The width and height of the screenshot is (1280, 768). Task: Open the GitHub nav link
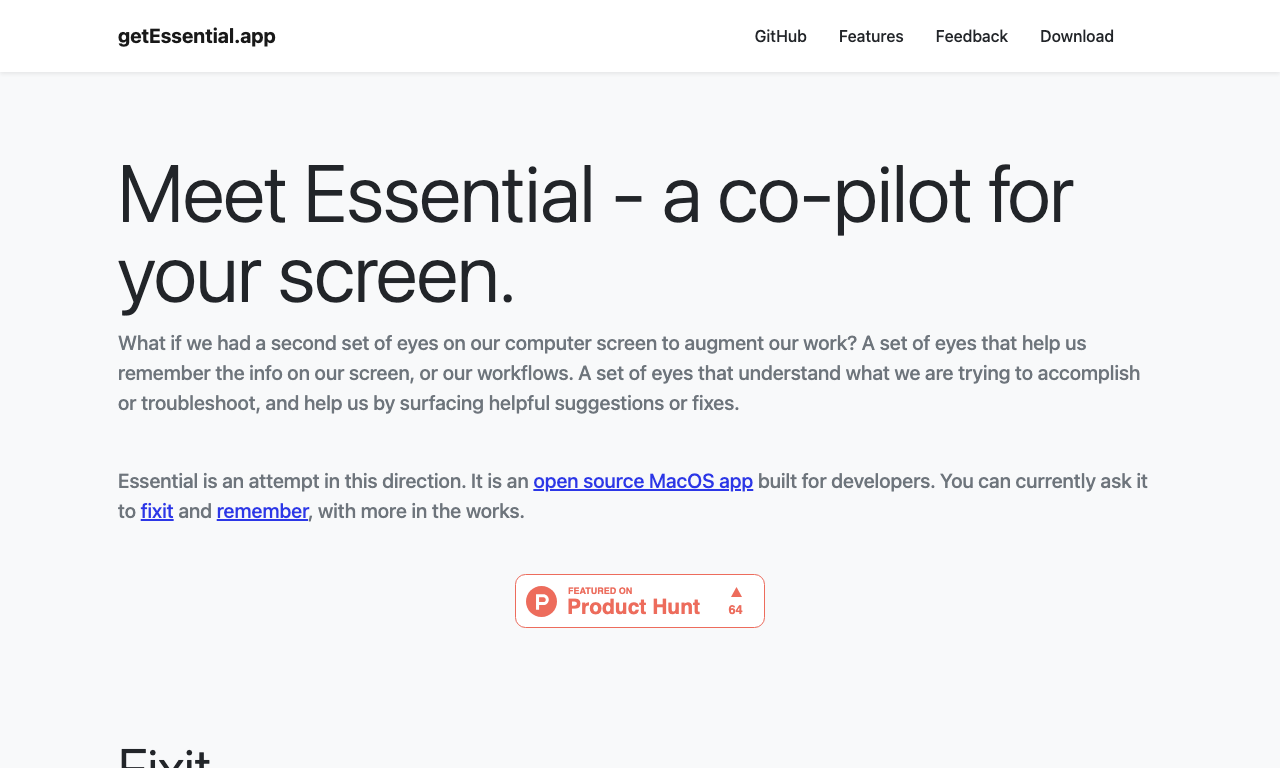click(x=780, y=36)
